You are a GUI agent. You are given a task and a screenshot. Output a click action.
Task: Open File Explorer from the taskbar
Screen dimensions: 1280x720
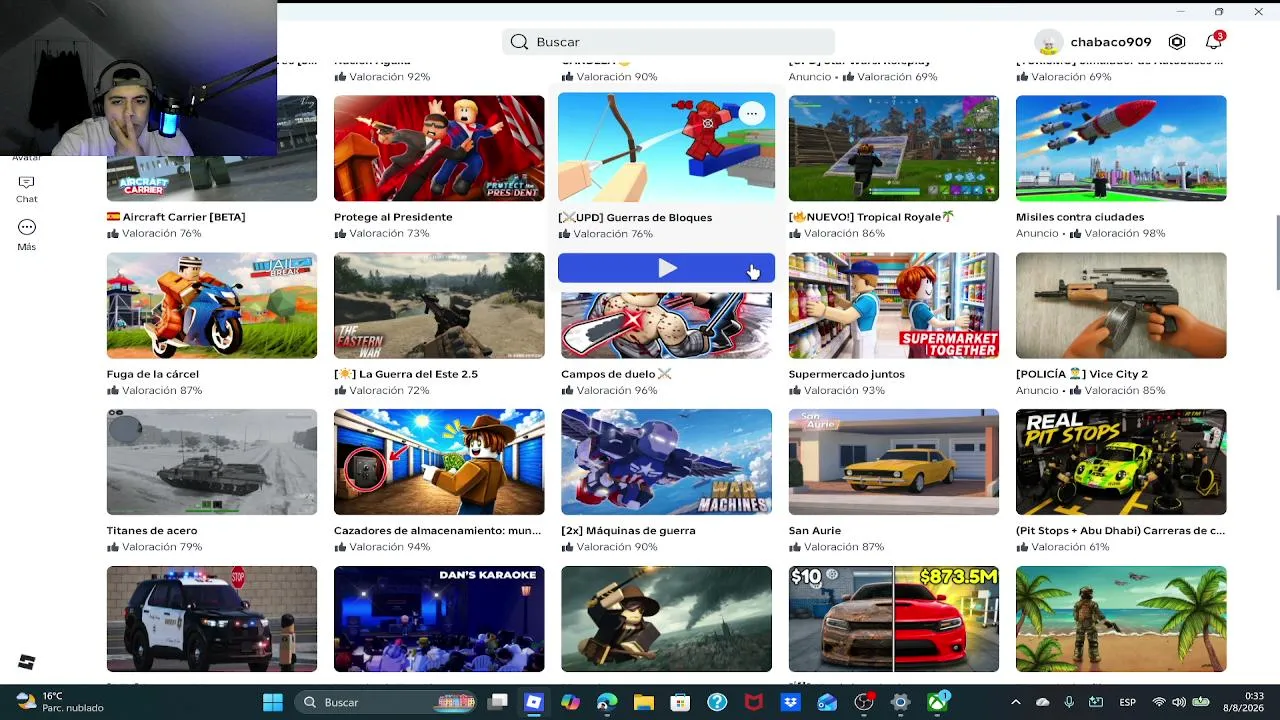[x=644, y=702]
